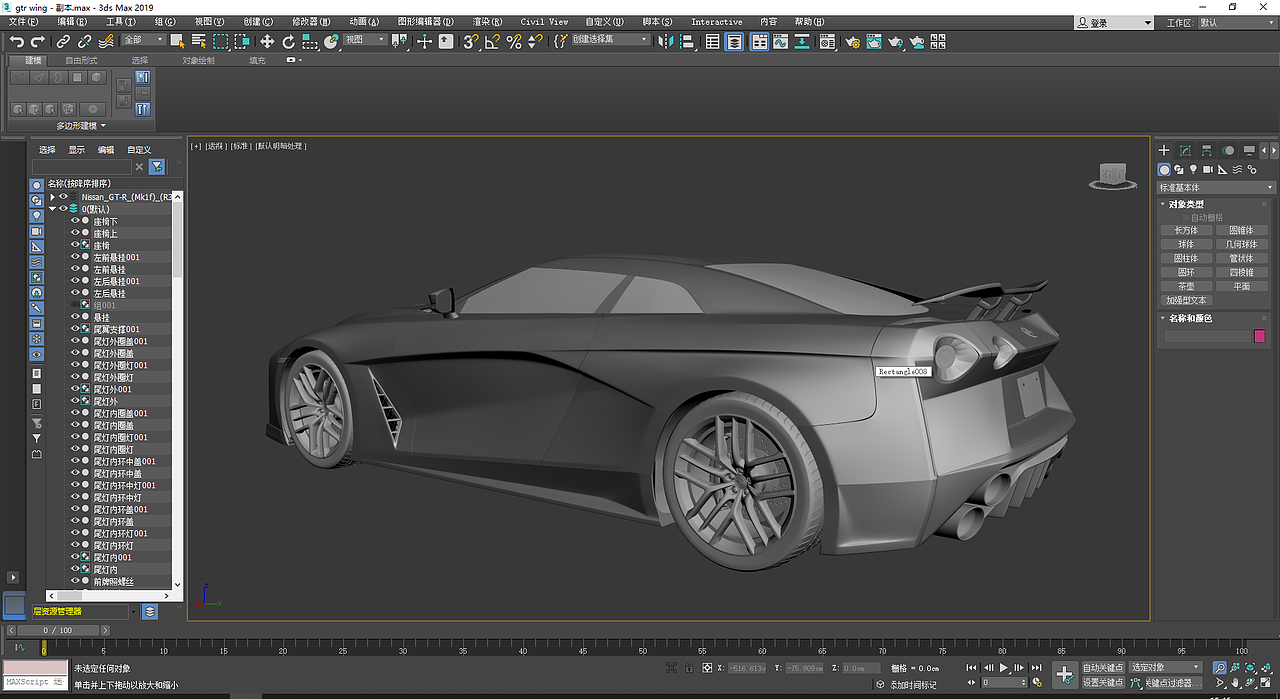Click the frame number input field at bottom

coord(60,630)
